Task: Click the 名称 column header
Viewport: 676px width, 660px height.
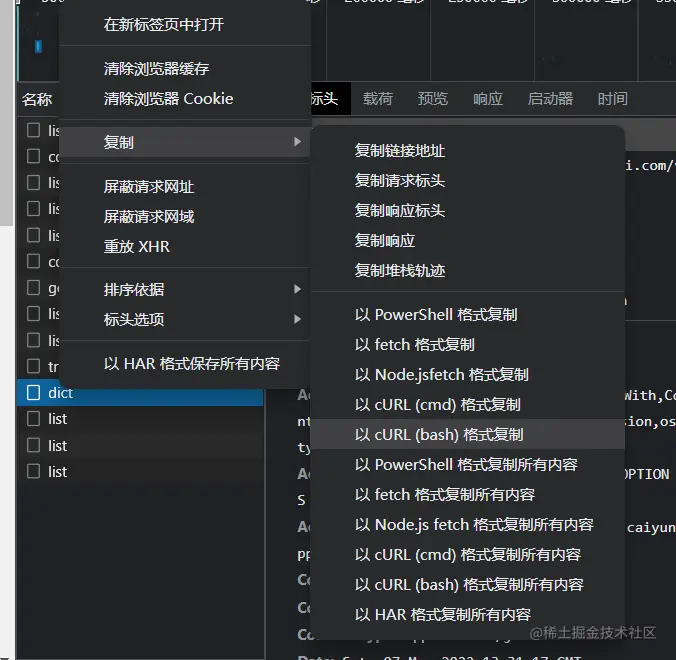Action: (x=37, y=100)
